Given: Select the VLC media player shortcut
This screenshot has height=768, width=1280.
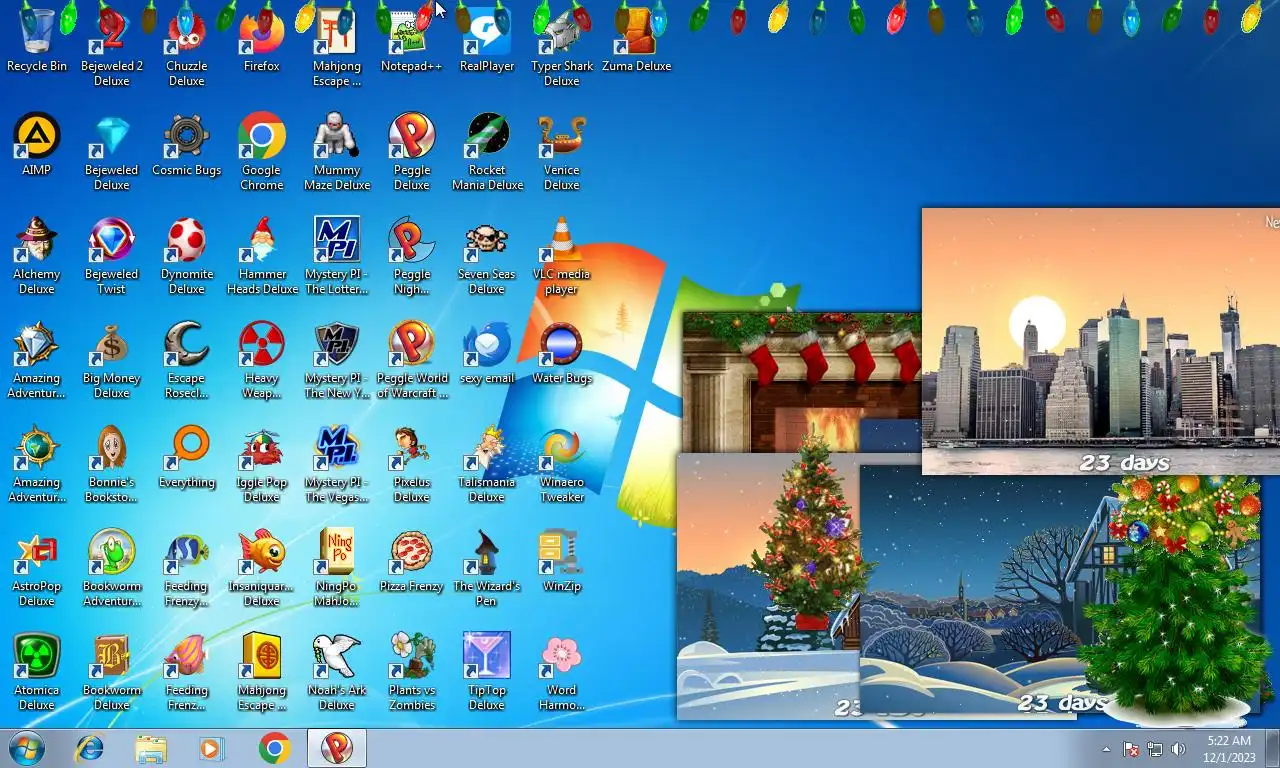Looking at the screenshot, I should [562, 255].
